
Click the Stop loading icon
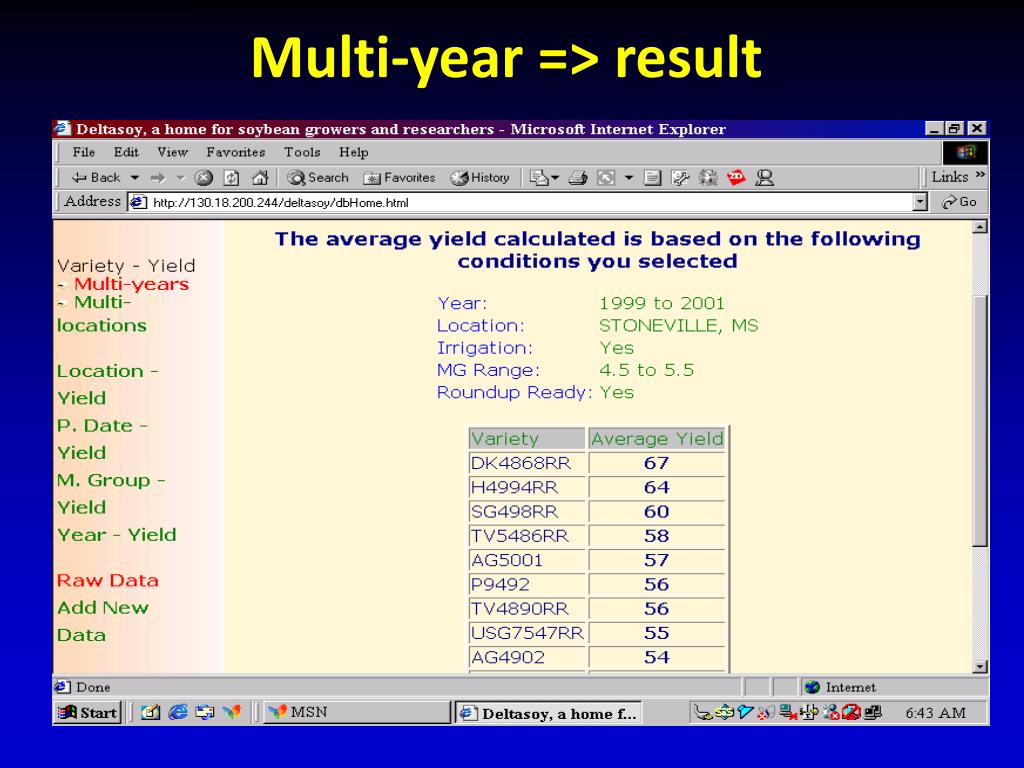pos(204,178)
